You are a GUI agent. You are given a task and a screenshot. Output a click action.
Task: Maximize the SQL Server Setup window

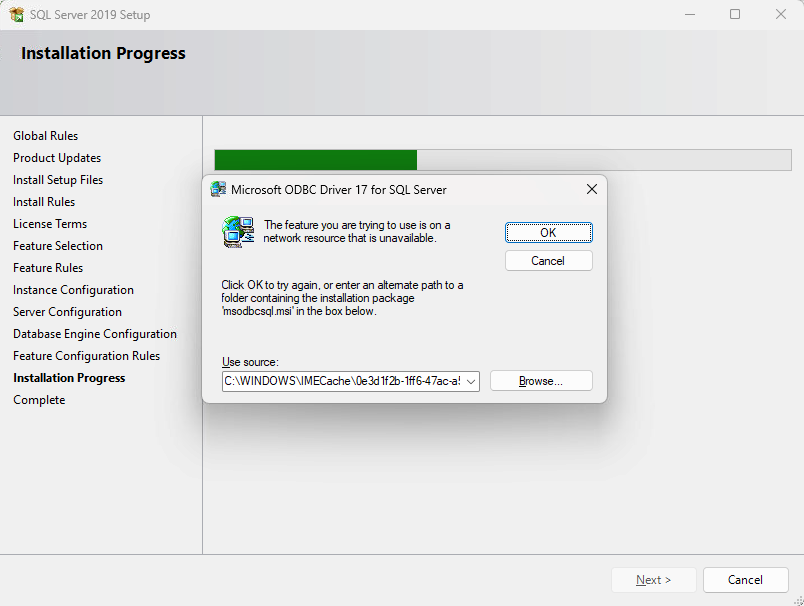pyautogui.click(x=735, y=15)
